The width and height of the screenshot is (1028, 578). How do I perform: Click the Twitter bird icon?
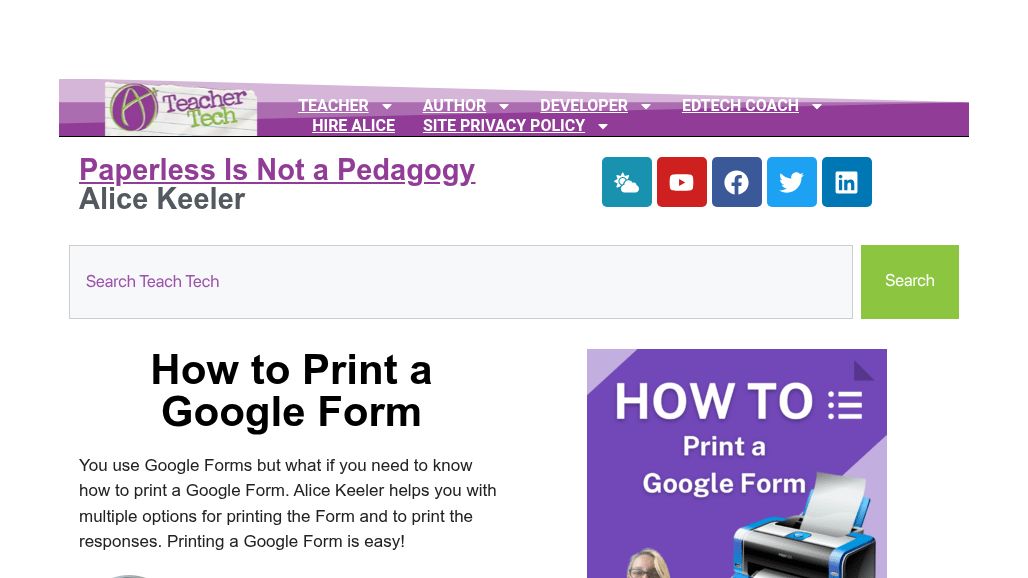792,182
